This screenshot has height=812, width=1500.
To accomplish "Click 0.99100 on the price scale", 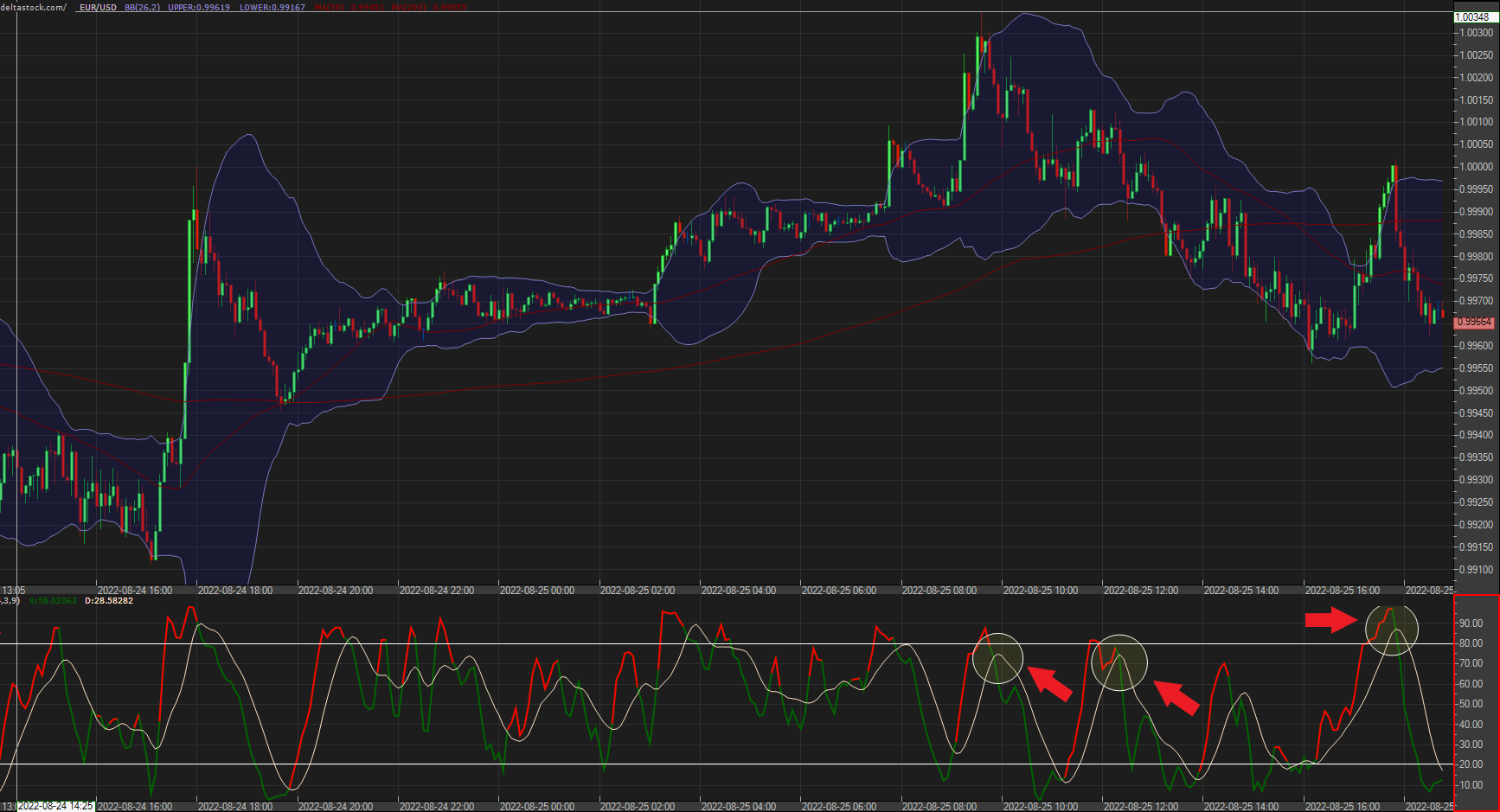I will 1476,569.
